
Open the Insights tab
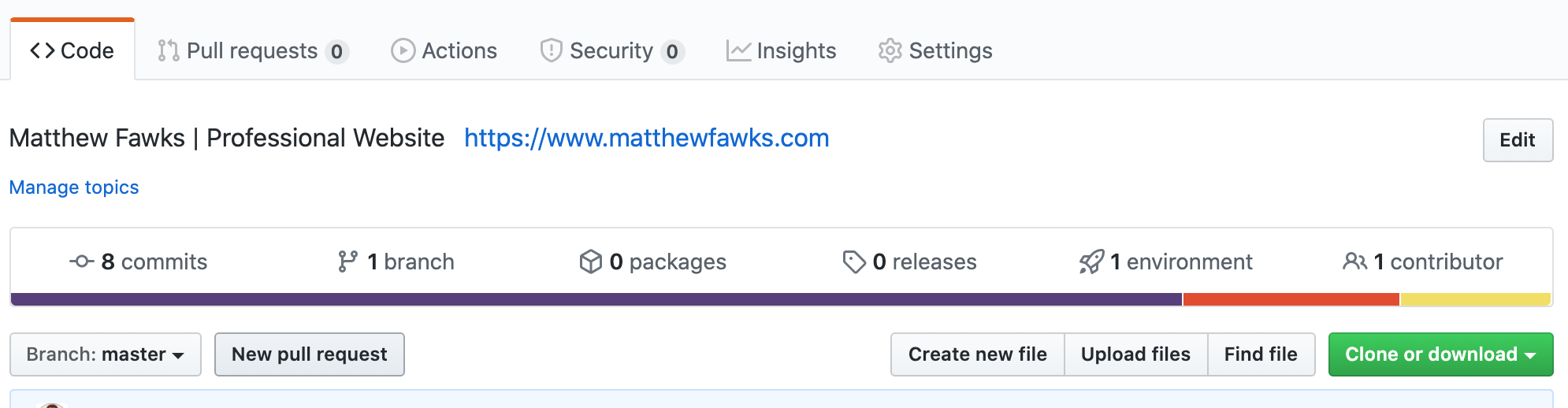[x=781, y=51]
